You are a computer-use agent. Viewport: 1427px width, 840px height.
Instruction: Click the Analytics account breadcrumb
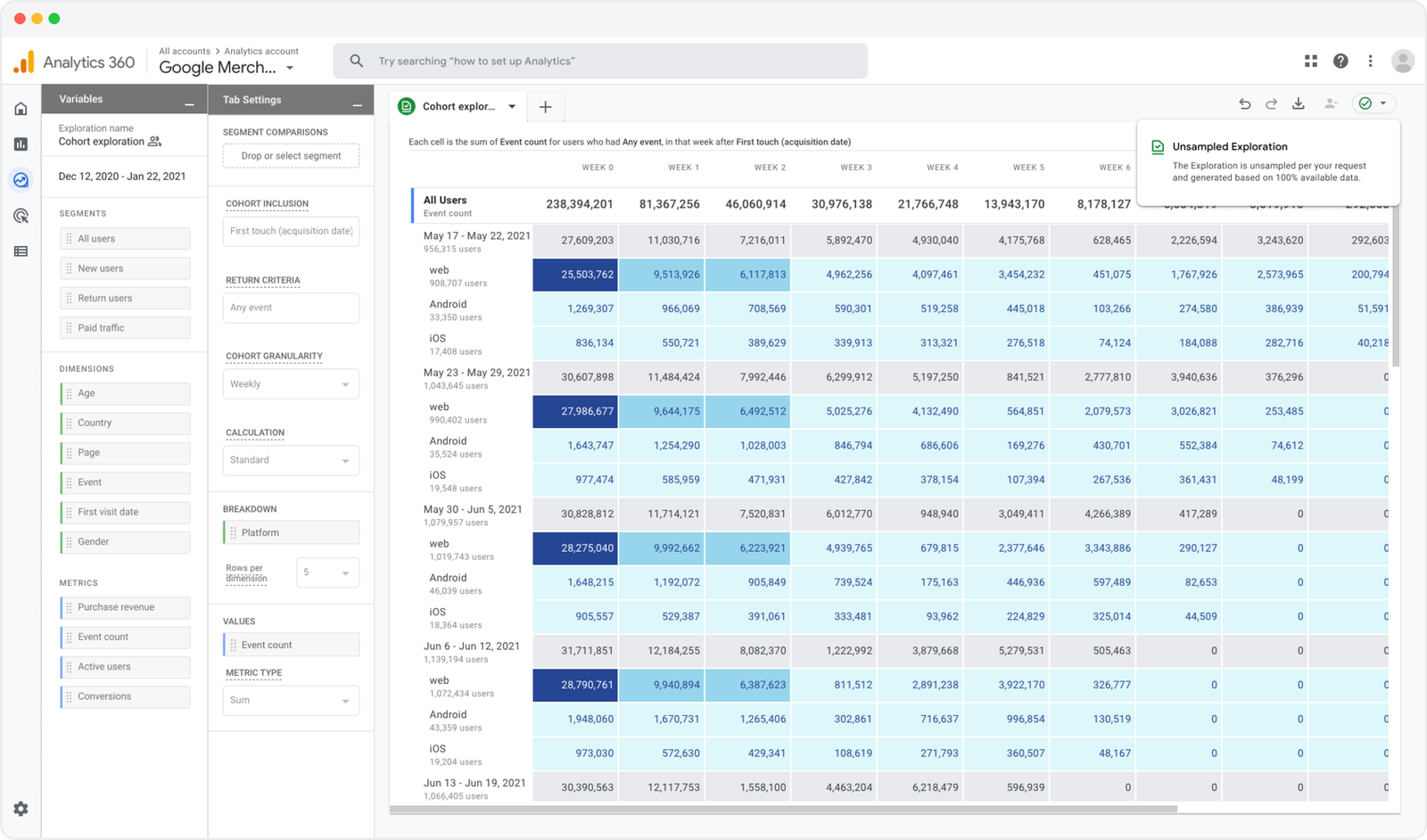(261, 52)
